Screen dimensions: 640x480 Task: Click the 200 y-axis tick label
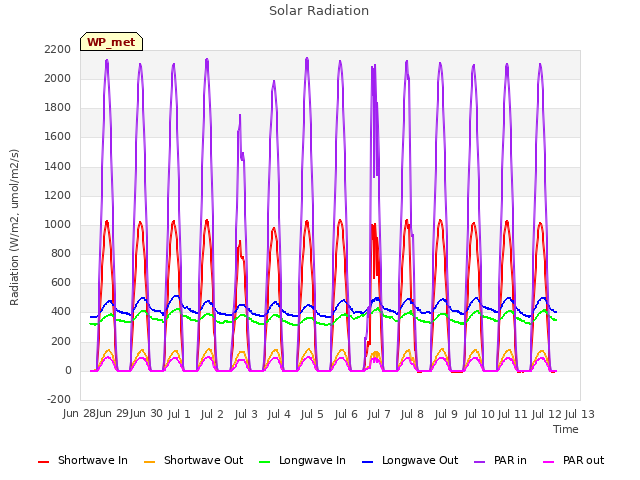tap(61, 341)
